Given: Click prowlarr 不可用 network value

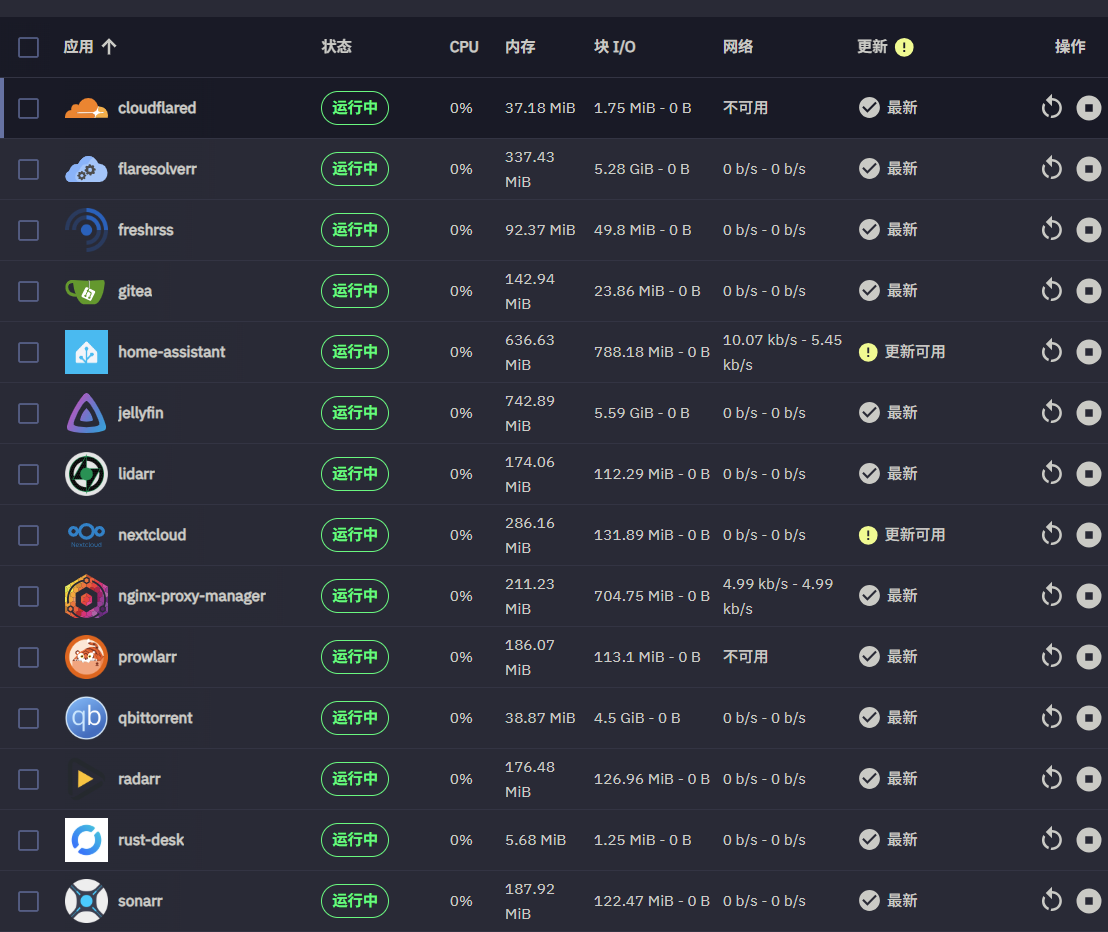Looking at the screenshot, I should point(745,656).
